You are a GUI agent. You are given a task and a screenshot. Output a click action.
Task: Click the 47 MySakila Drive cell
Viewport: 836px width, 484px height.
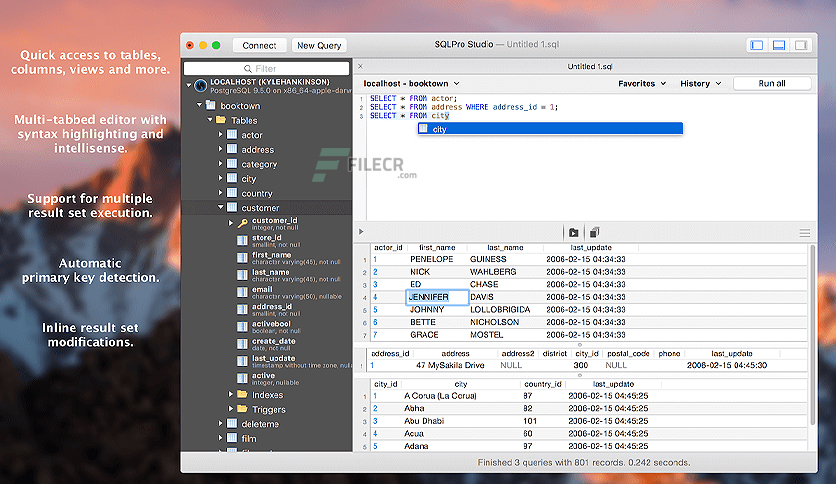click(x=450, y=365)
